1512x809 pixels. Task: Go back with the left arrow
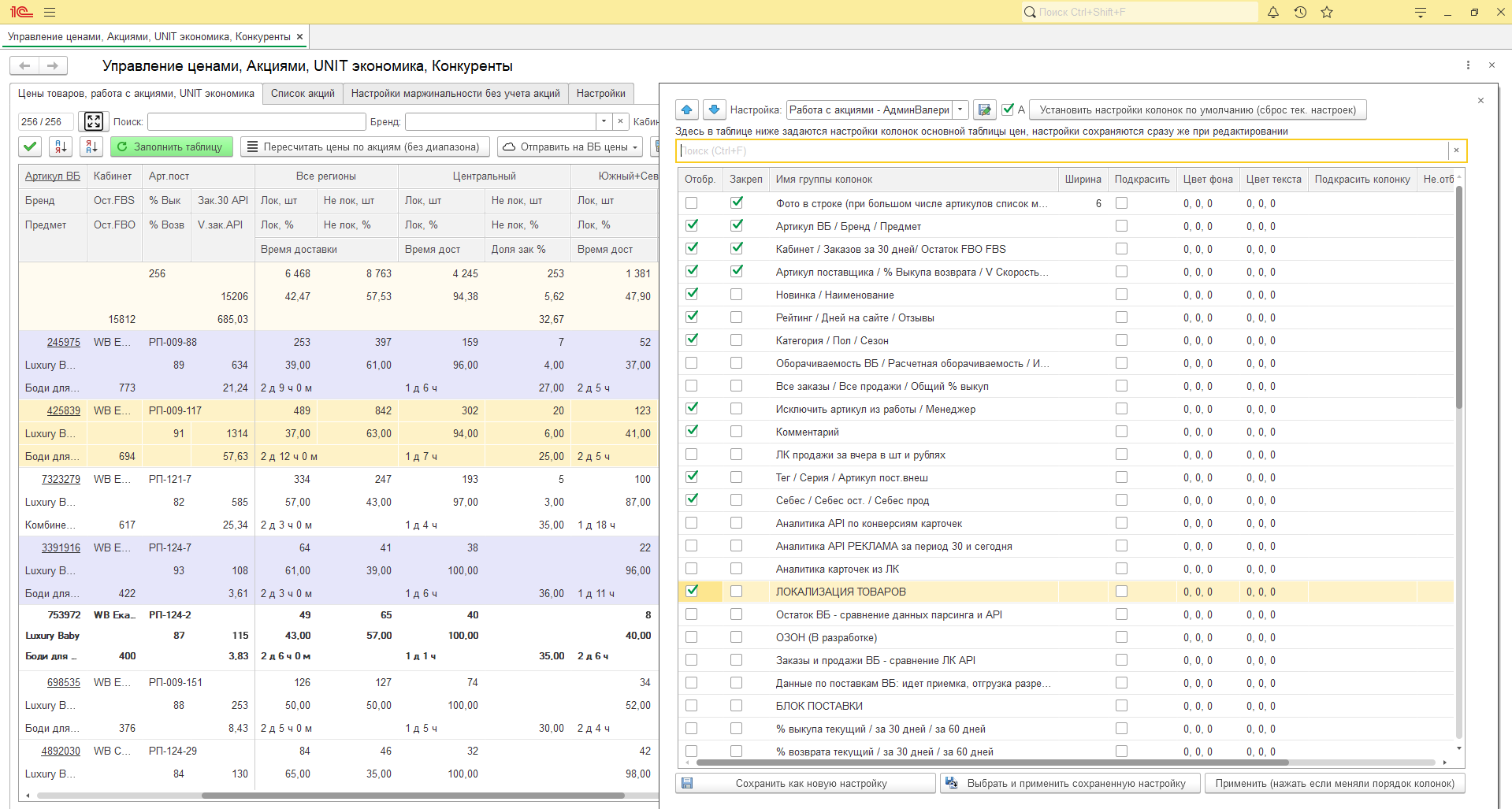[25, 65]
